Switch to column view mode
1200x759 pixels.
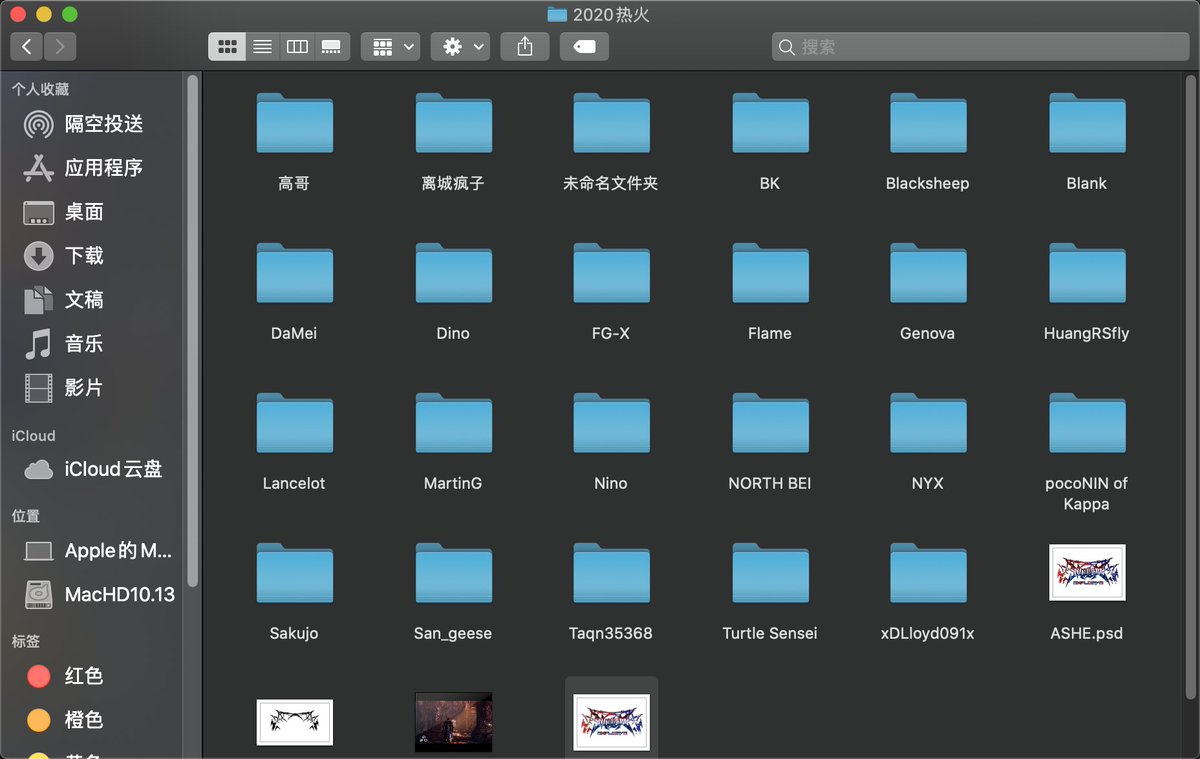pos(296,46)
